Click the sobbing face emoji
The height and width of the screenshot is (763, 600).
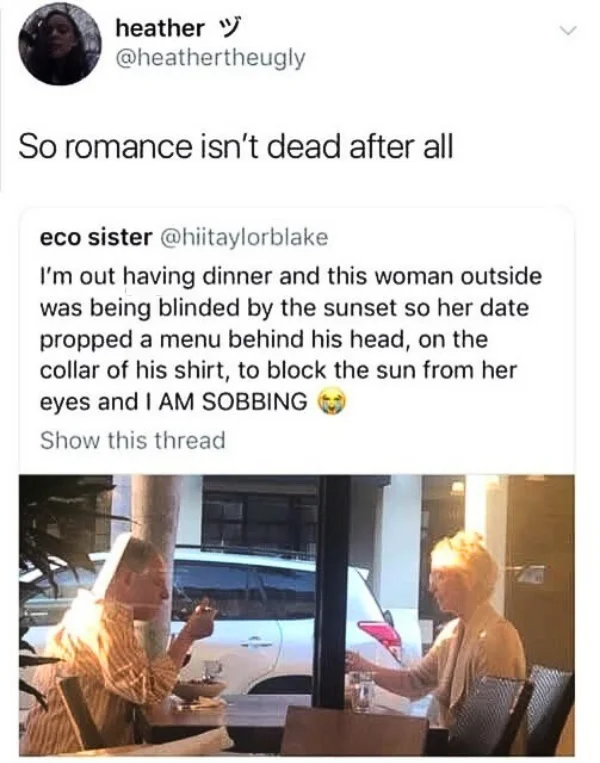click(334, 401)
